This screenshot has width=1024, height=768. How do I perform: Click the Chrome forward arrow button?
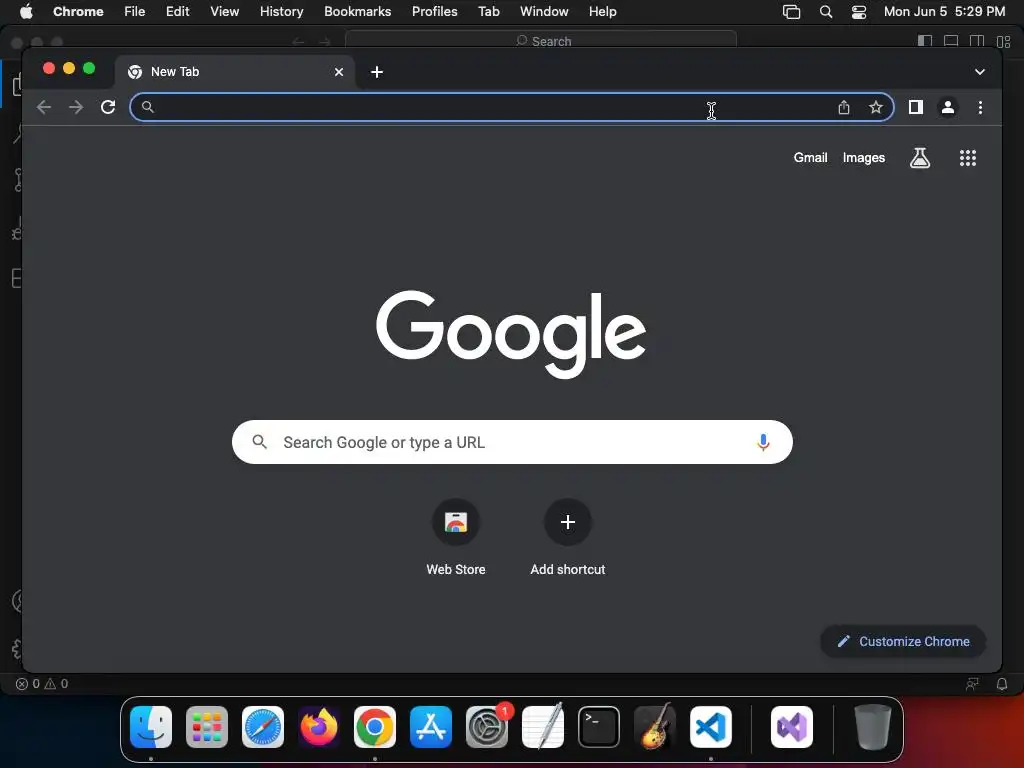[76, 107]
